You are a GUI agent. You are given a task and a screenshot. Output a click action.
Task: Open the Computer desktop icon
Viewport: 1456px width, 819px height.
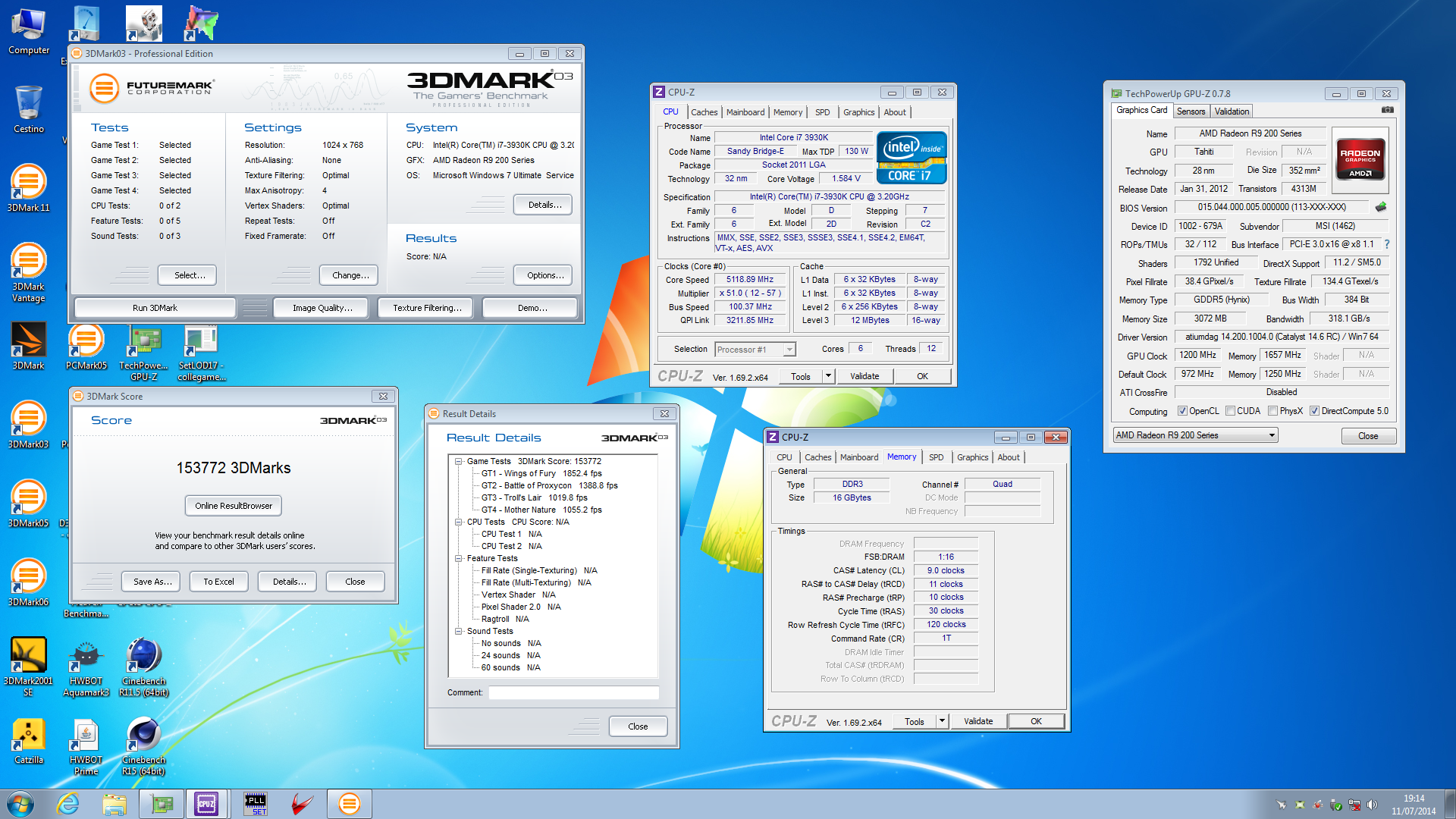(x=29, y=30)
